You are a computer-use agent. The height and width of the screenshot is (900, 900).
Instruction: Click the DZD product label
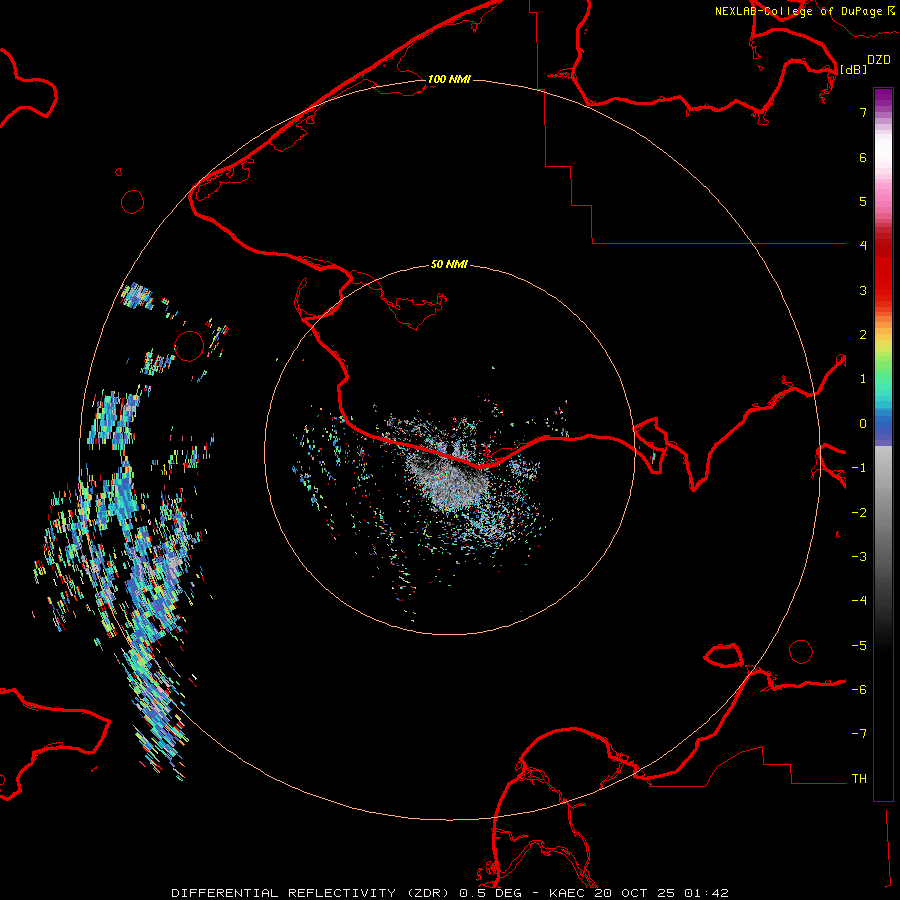click(x=879, y=60)
